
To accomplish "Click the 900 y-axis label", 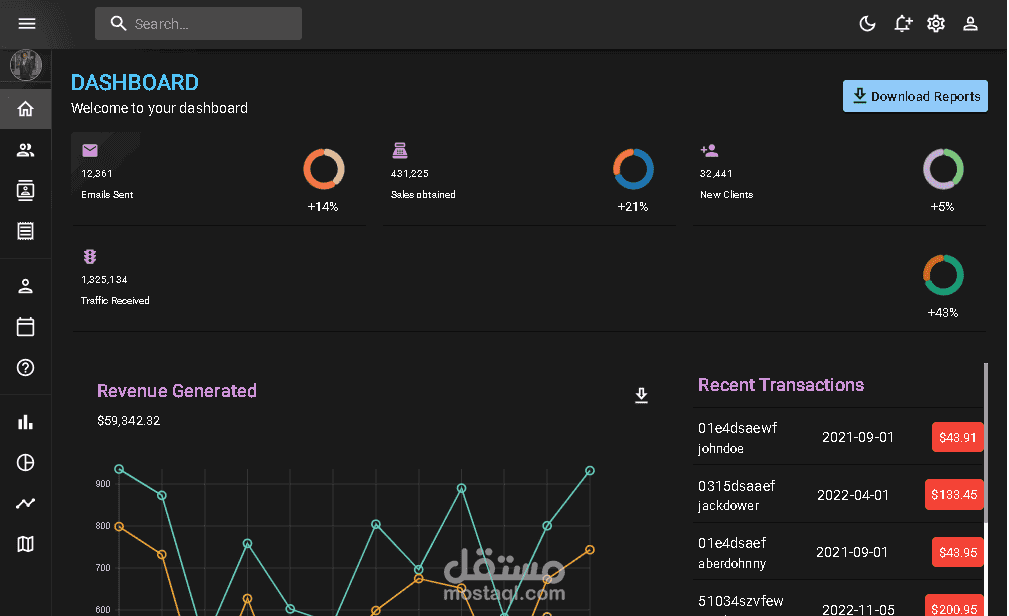I will pos(103,484).
